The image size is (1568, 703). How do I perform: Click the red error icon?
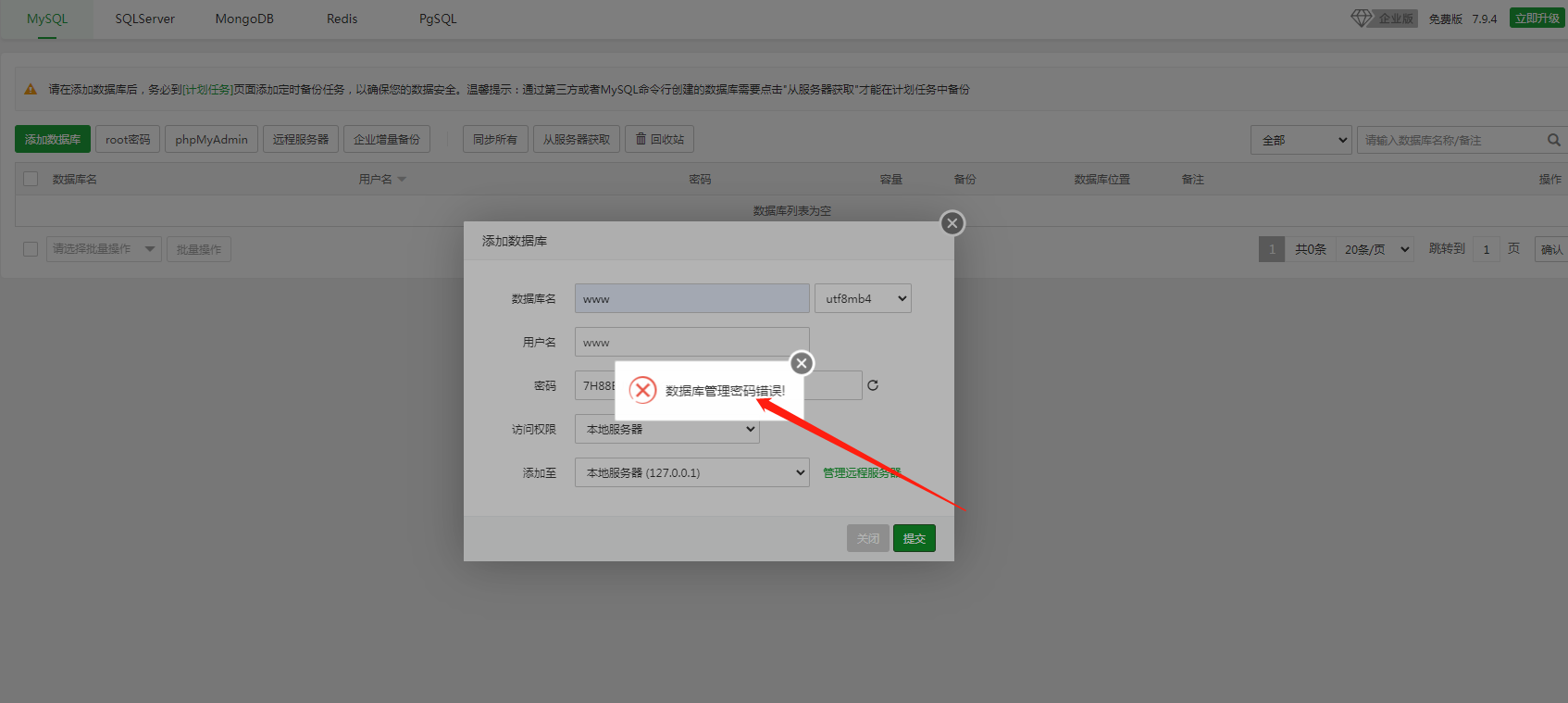click(642, 390)
